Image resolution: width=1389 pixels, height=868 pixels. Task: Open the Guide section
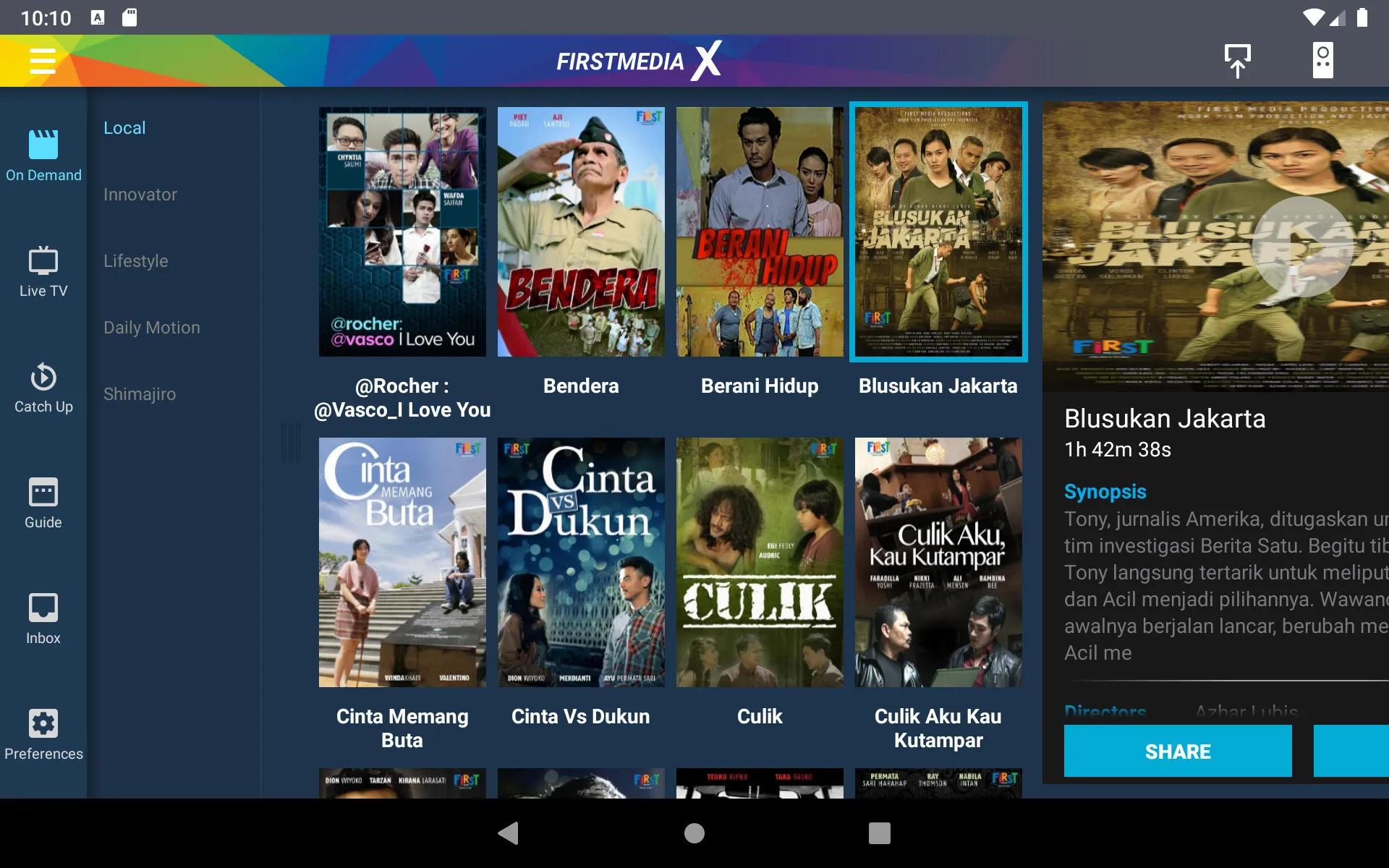pos(43,504)
